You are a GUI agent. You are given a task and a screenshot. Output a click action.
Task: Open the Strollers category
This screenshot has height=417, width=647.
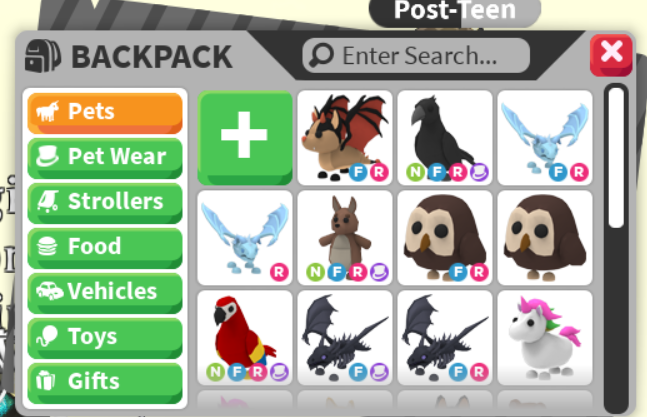(105, 203)
